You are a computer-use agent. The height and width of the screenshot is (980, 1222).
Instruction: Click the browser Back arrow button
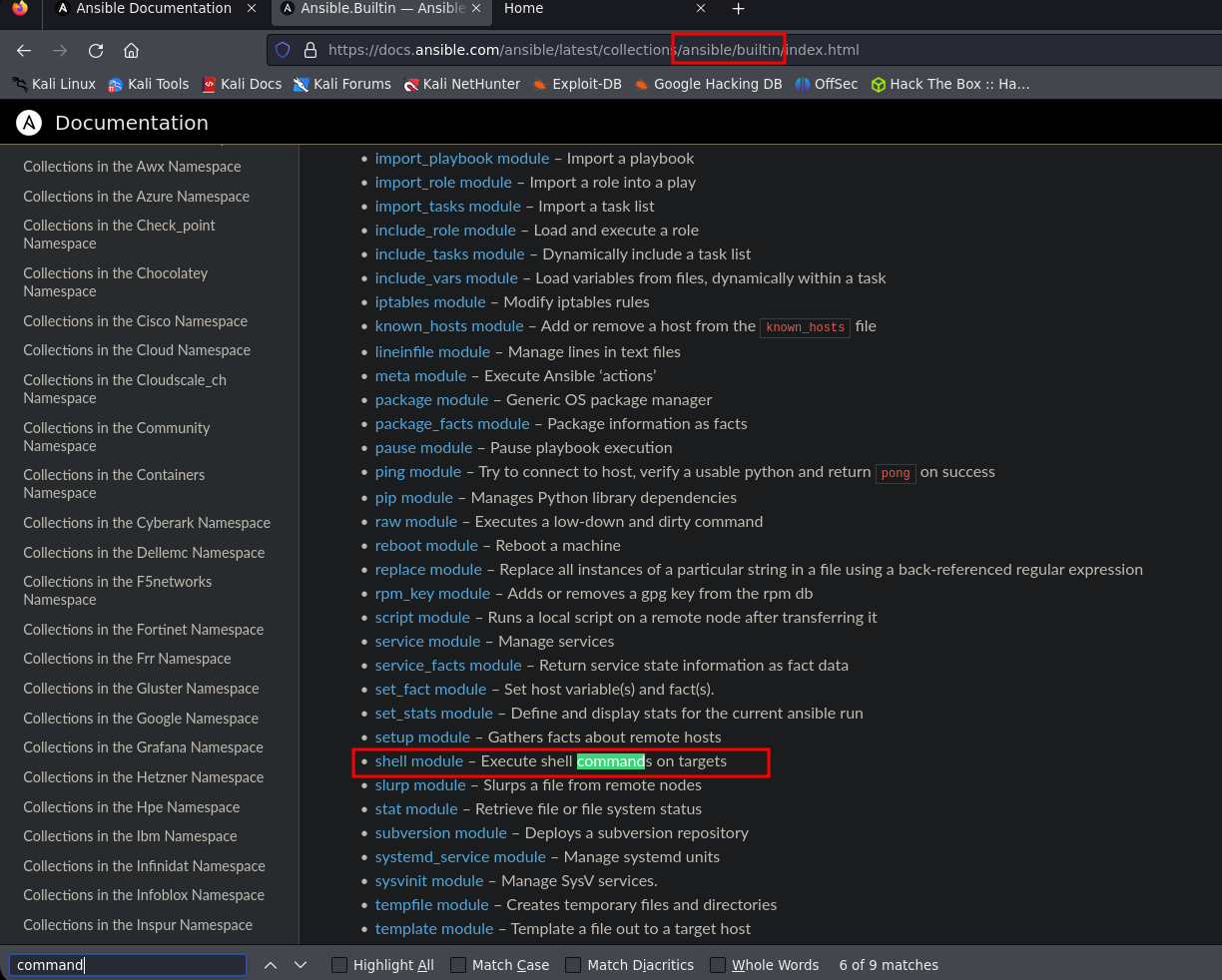(24, 50)
